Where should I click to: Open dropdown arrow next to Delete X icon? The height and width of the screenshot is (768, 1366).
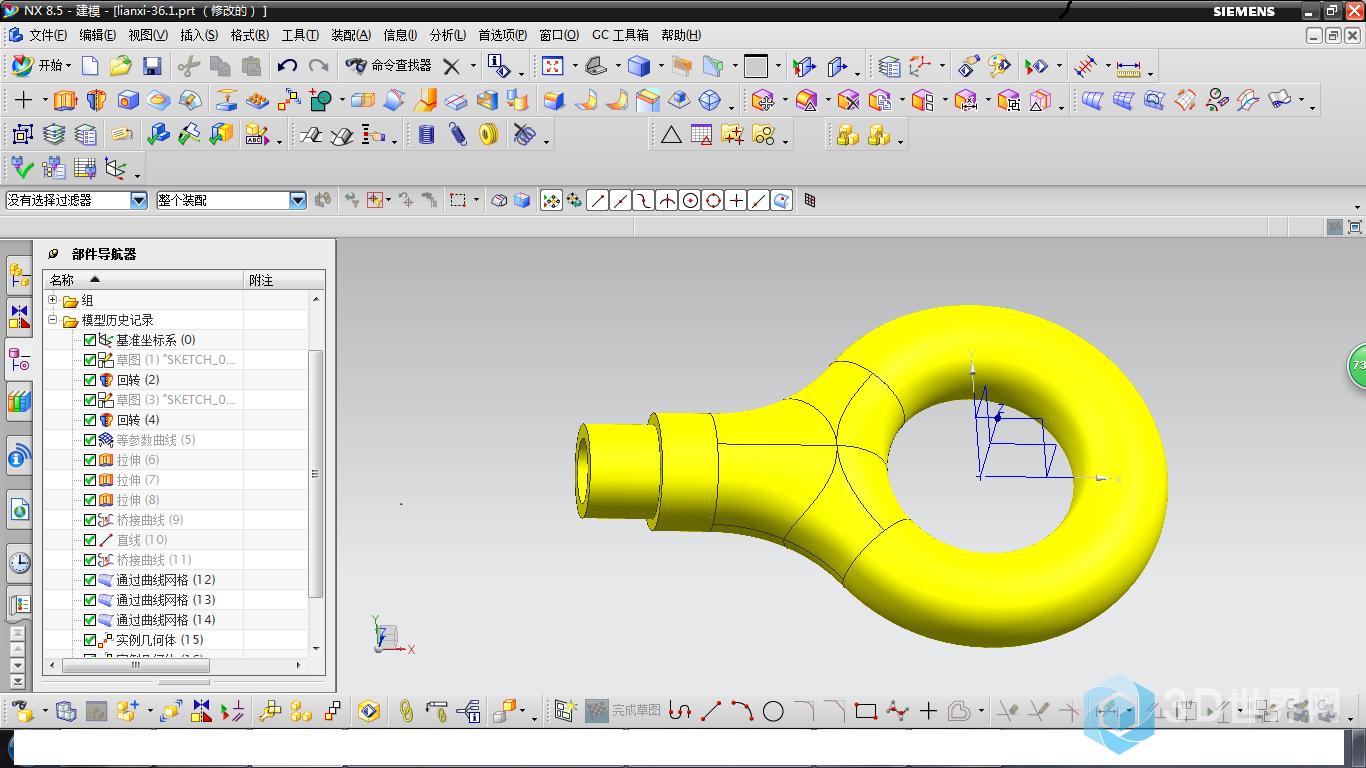pos(473,66)
